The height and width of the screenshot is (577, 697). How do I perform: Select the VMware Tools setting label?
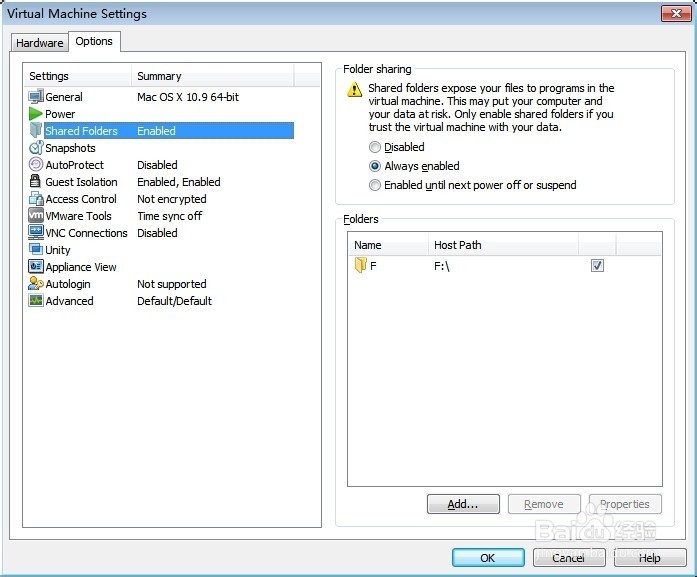(78, 216)
